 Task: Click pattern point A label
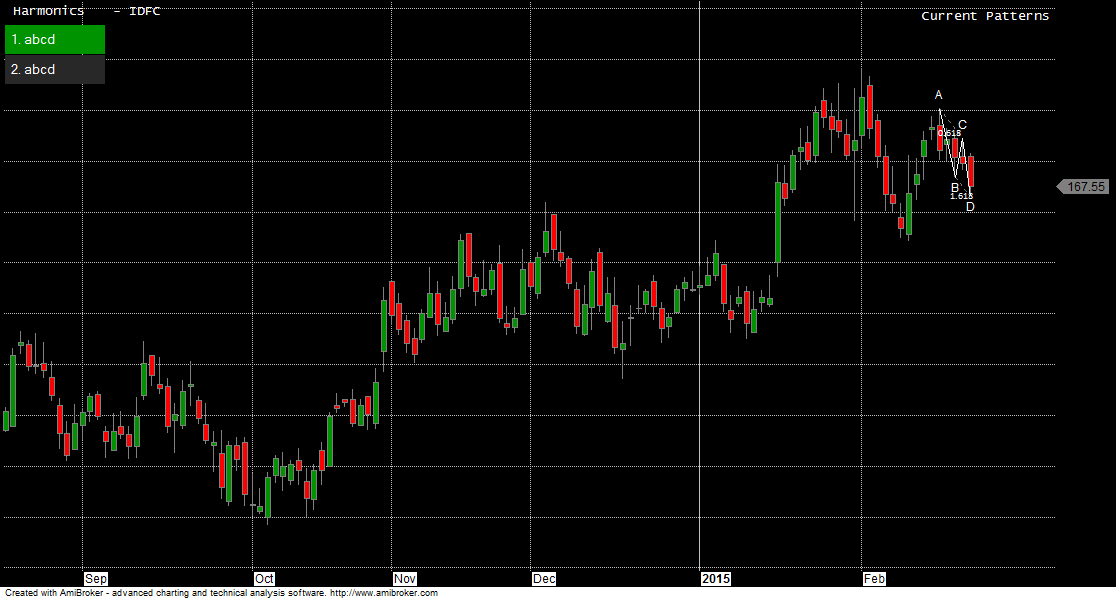coord(938,95)
